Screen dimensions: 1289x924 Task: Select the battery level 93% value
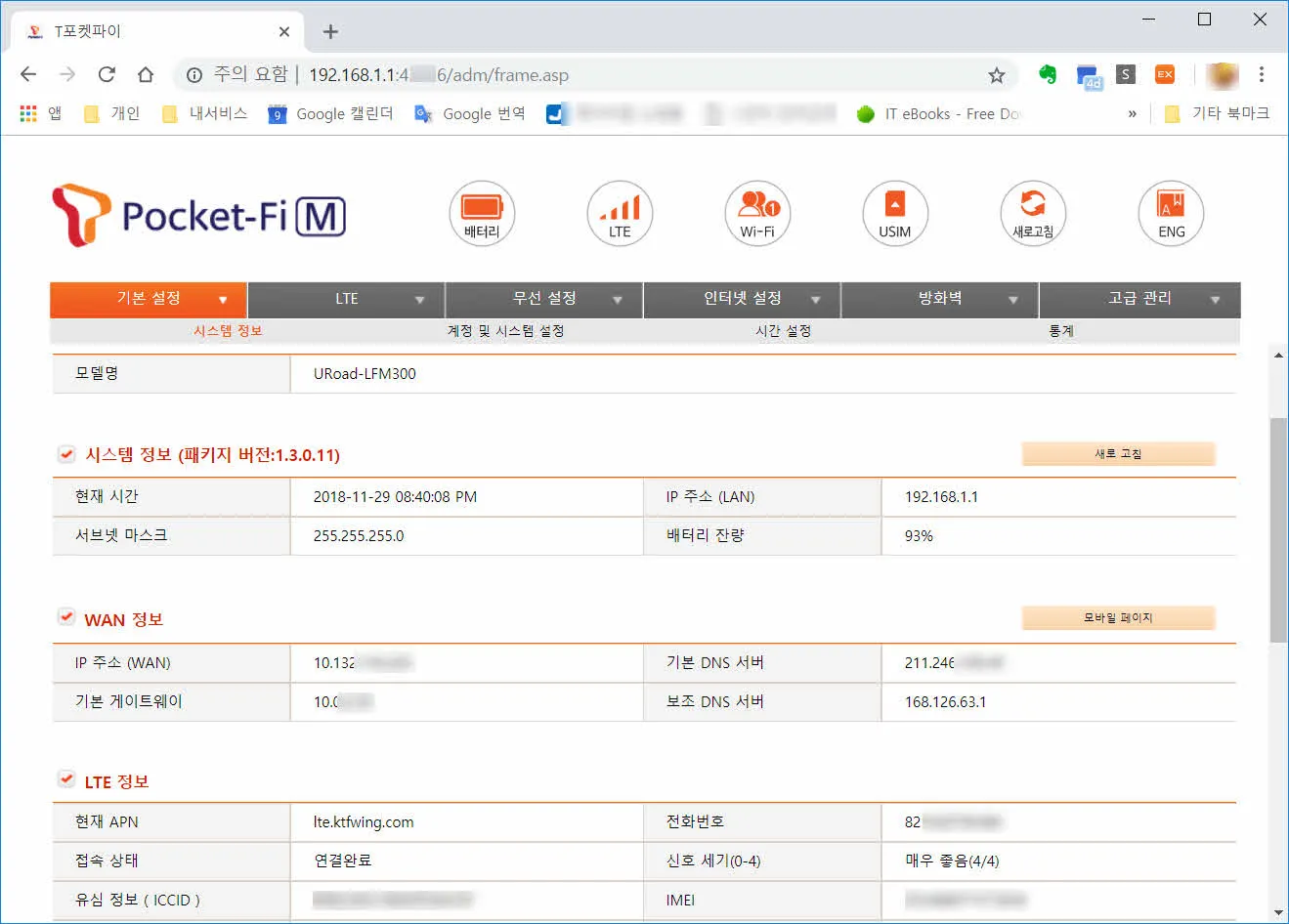pos(919,536)
